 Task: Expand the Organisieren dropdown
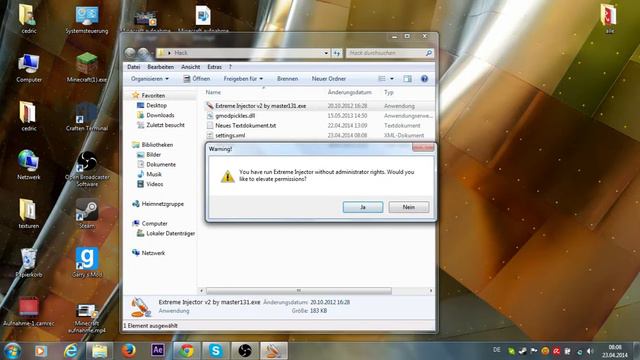pos(149,79)
